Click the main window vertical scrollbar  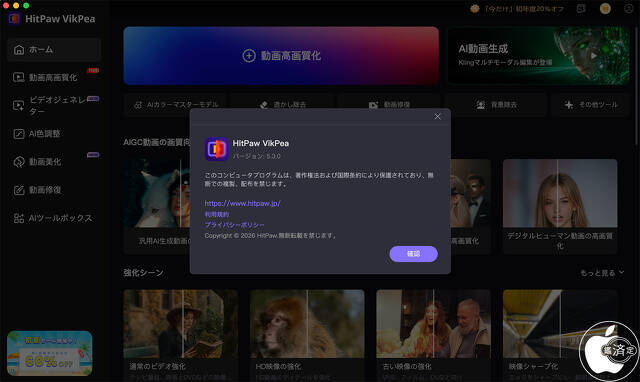[636, 86]
